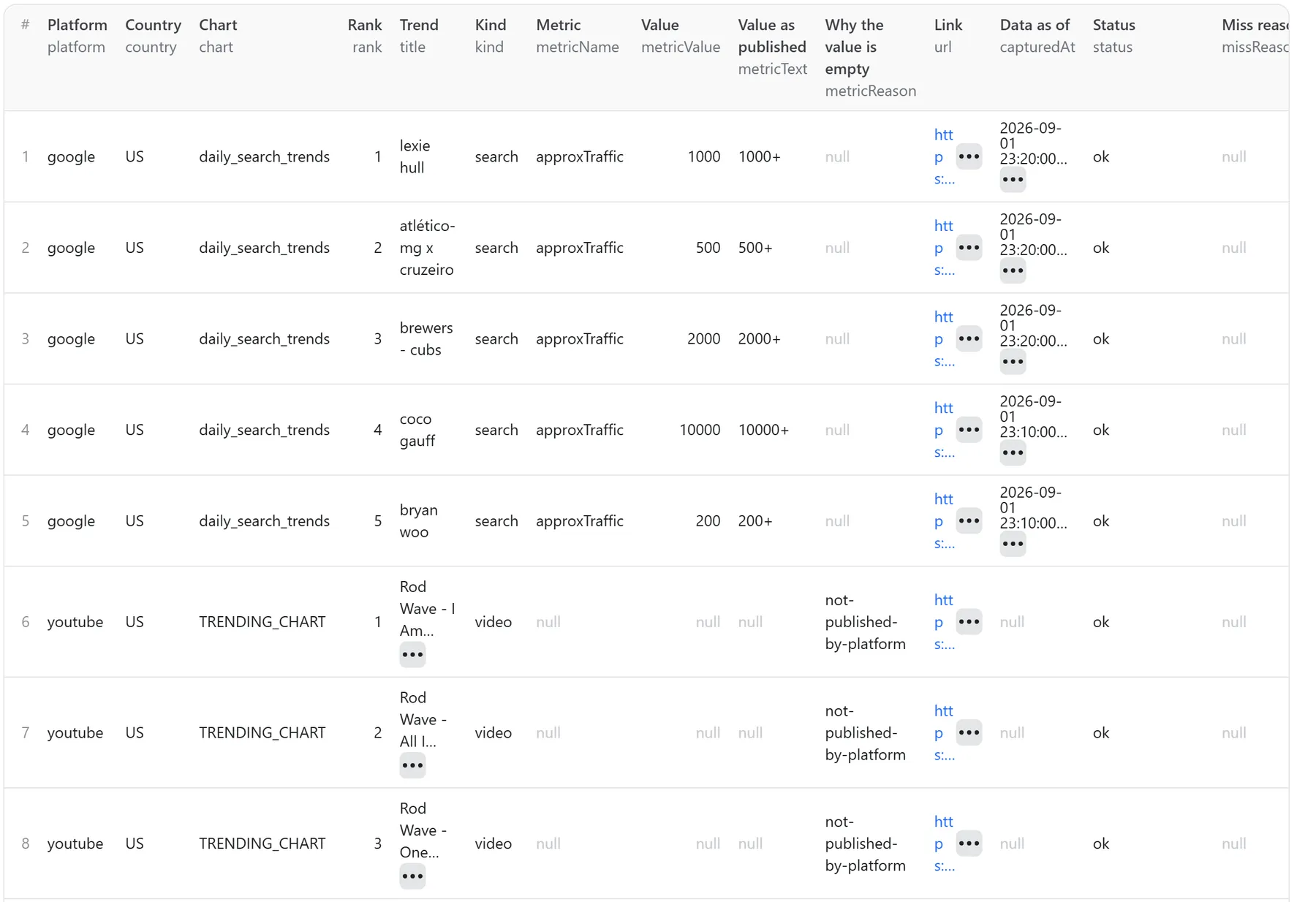Image resolution: width=1316 pixels, height=902 pixels.
Task: Click the Kind column header
Action: (x=490, y=36)
